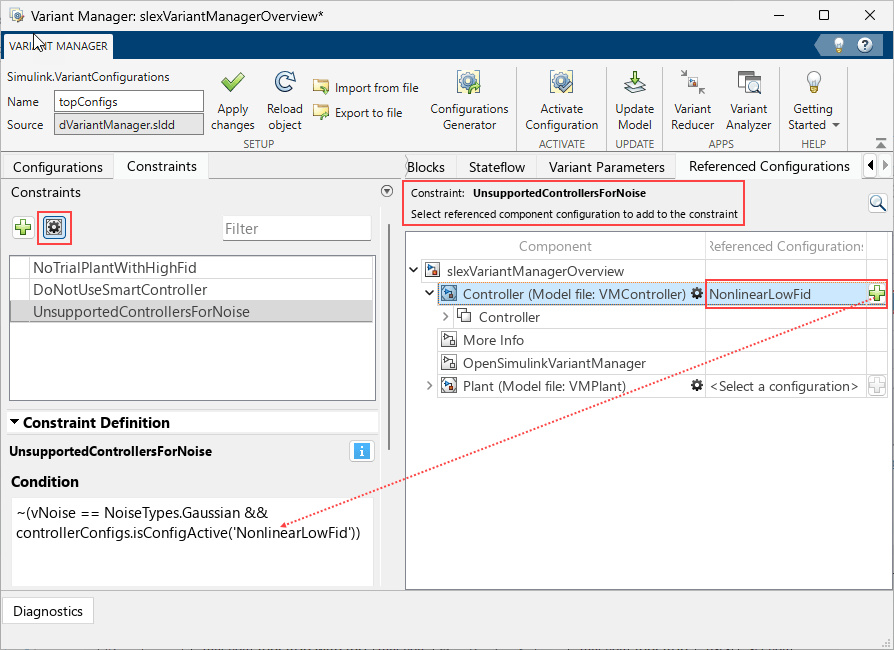Viewport: 894px width, 650px height.
Task: Select the NoTrialPlantWithHighFid constraint
Action: pyautogui.click(x=192, y=267)
